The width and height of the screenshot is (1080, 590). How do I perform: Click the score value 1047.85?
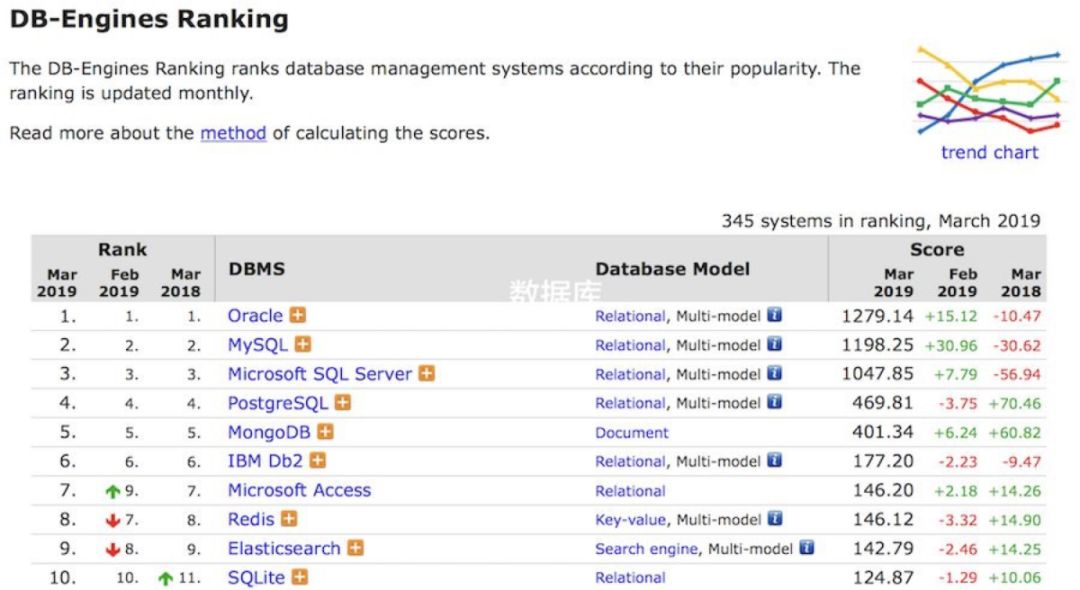click(x=878, y=374)
